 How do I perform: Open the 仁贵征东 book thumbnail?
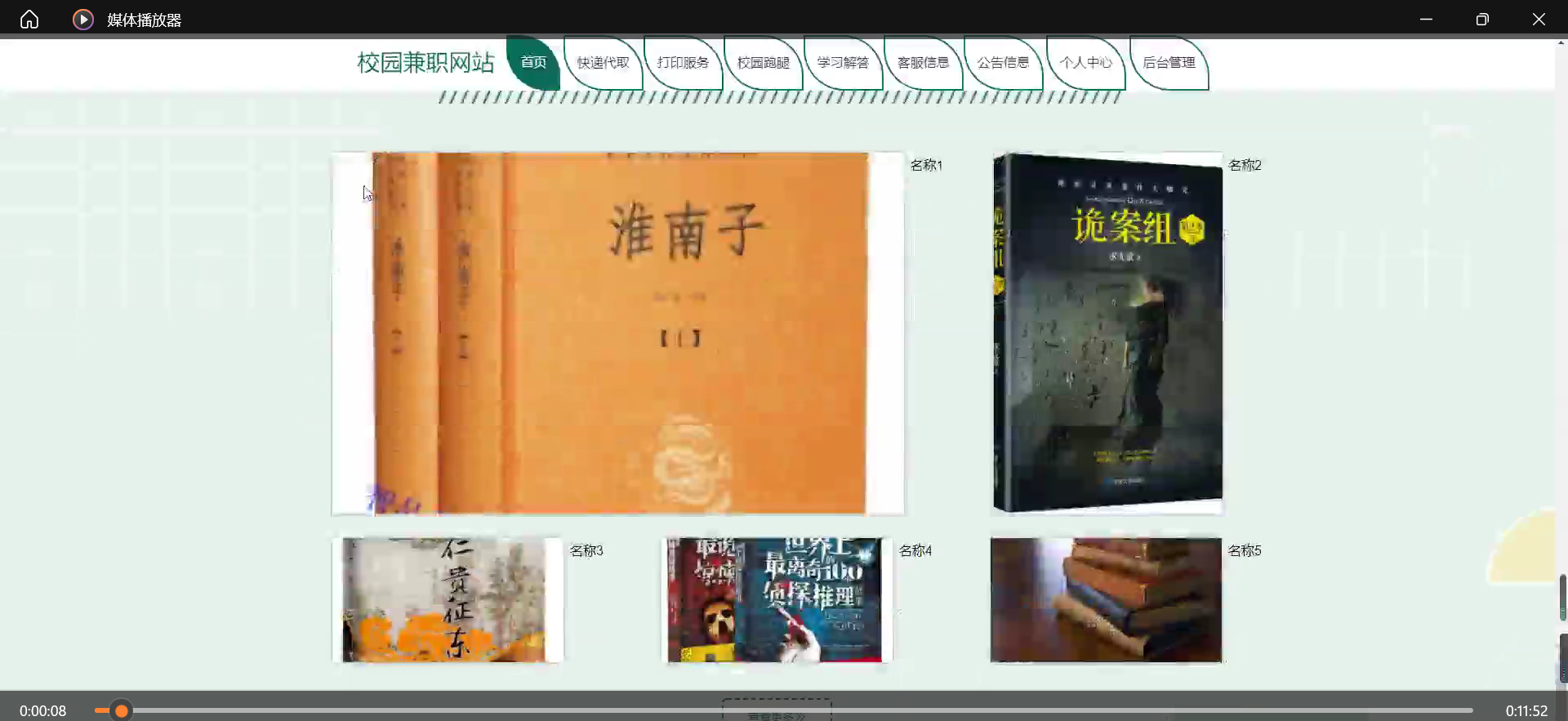point(448,599)
